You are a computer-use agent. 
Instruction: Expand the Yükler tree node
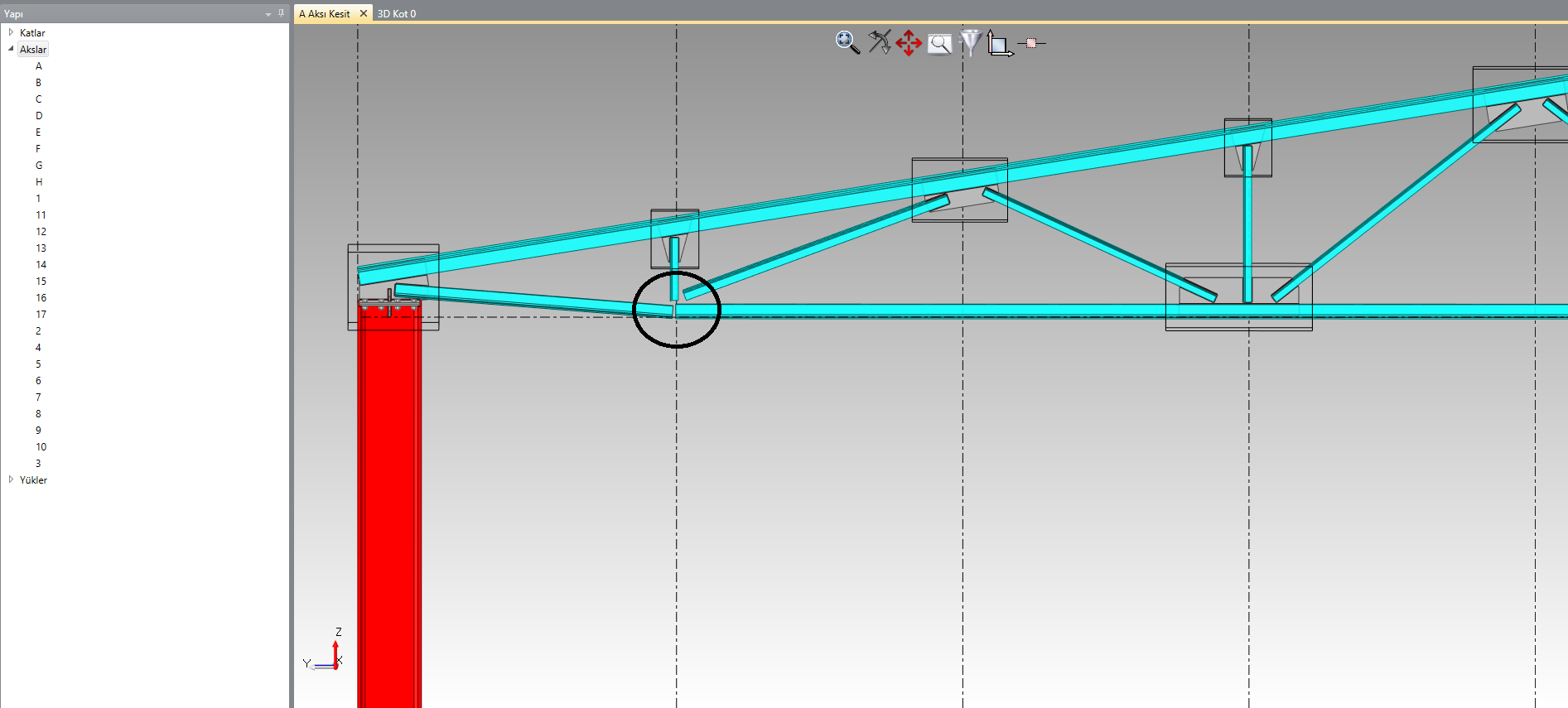(x=11, y=479)
